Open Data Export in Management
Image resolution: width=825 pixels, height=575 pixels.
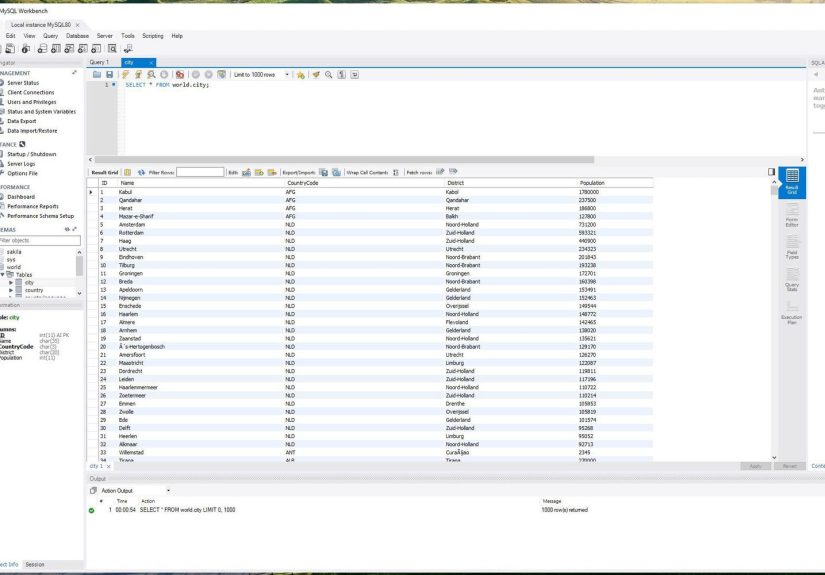tap(22, 121)
